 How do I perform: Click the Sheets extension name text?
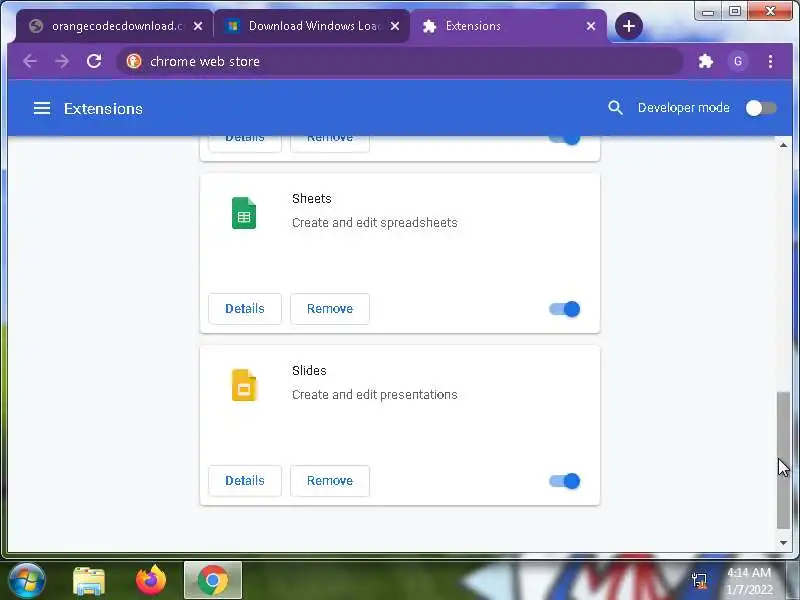coord(312,198)
